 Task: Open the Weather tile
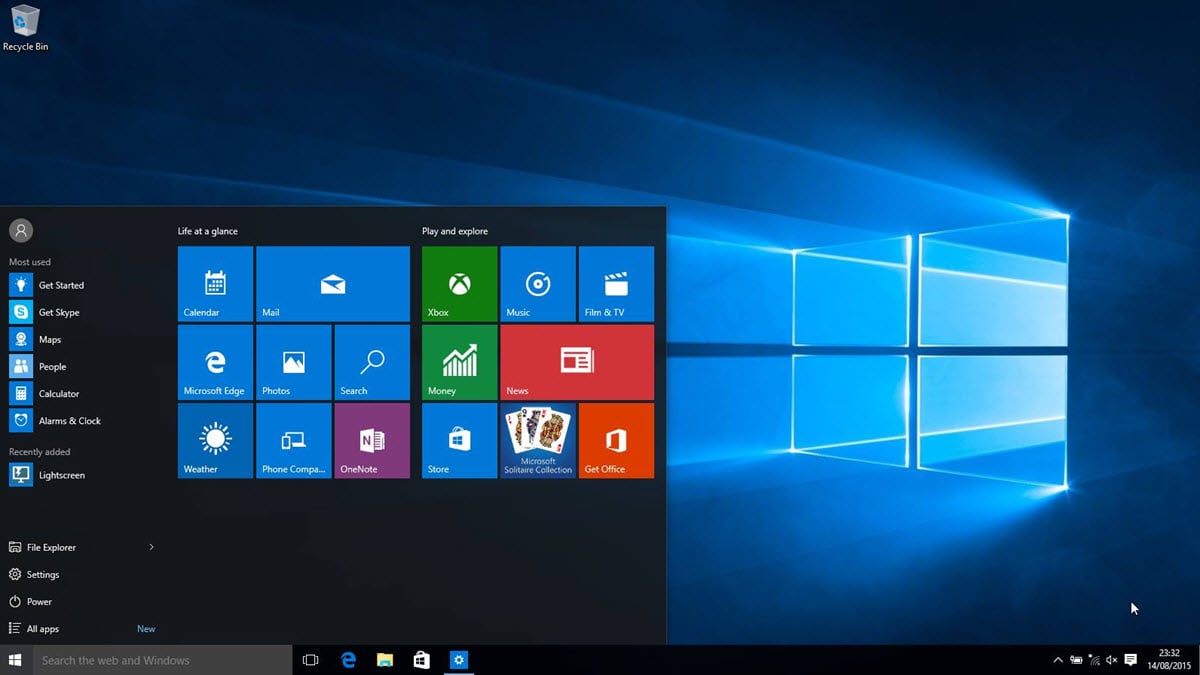[215, 441]
